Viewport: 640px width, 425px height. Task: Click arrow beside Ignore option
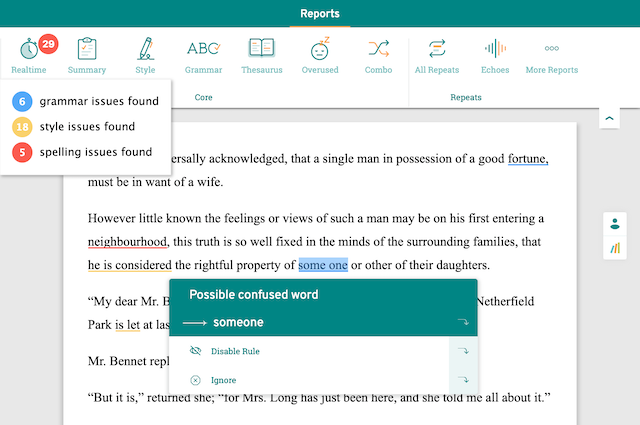click(x=463, y=380)
